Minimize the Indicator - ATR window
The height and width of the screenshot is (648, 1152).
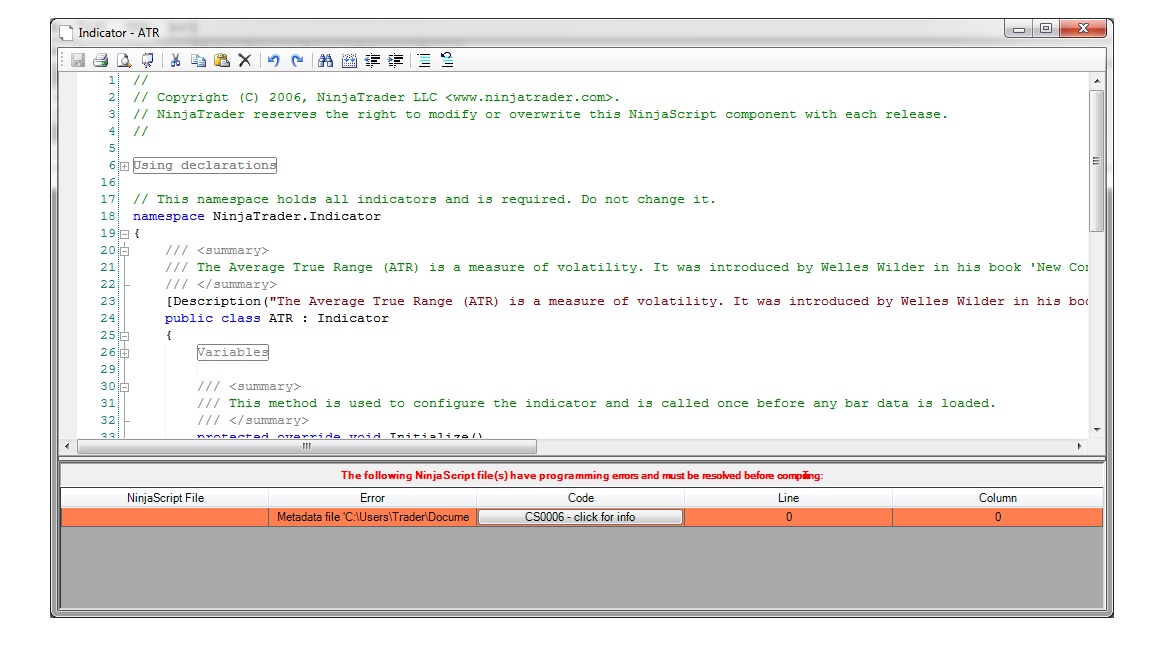[1018, 29]
